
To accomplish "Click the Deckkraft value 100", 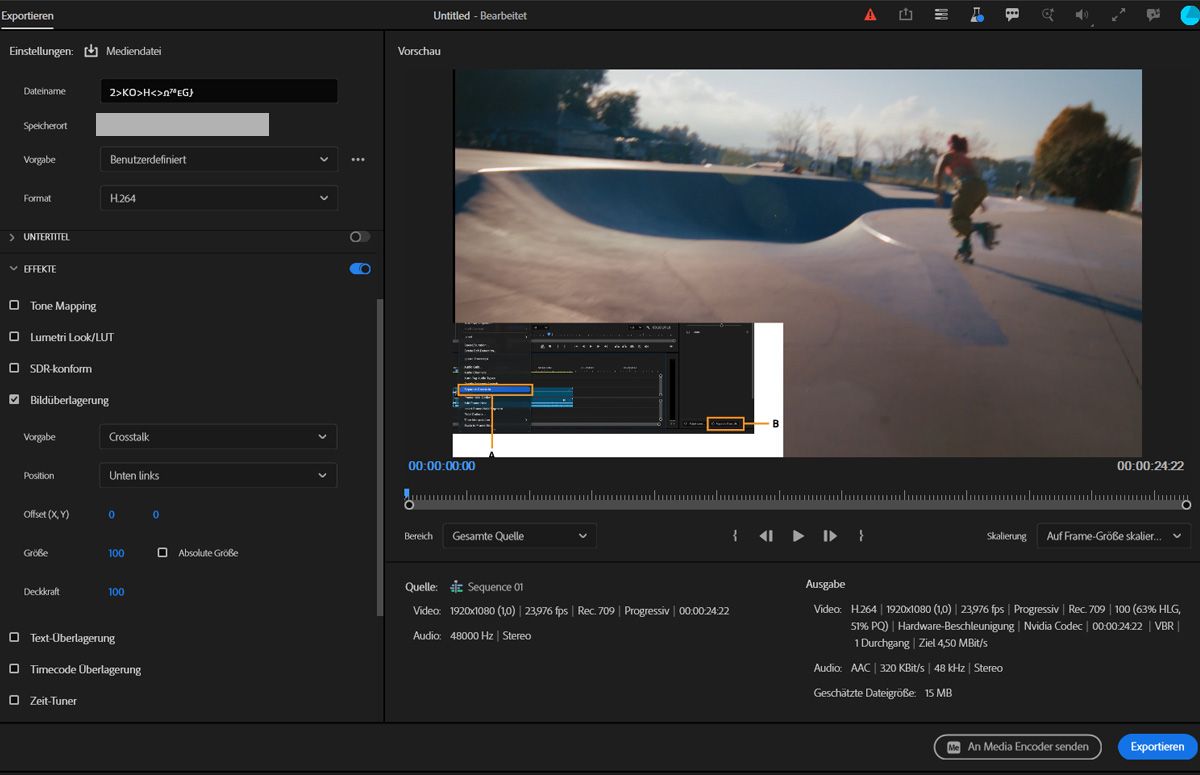I will 116,592.
